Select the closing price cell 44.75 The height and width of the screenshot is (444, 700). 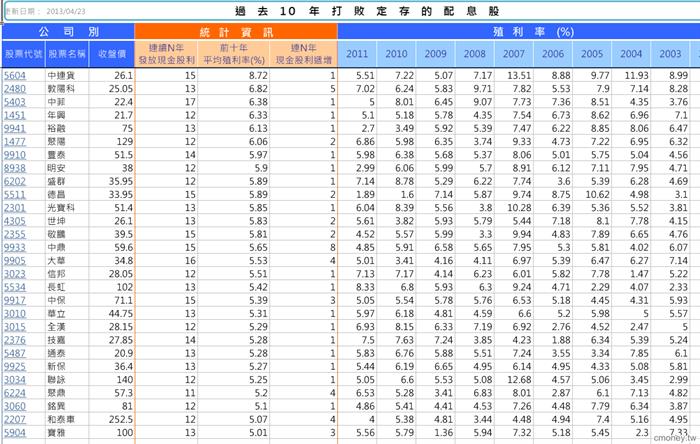pyautogui.click(x=112, y=314)
